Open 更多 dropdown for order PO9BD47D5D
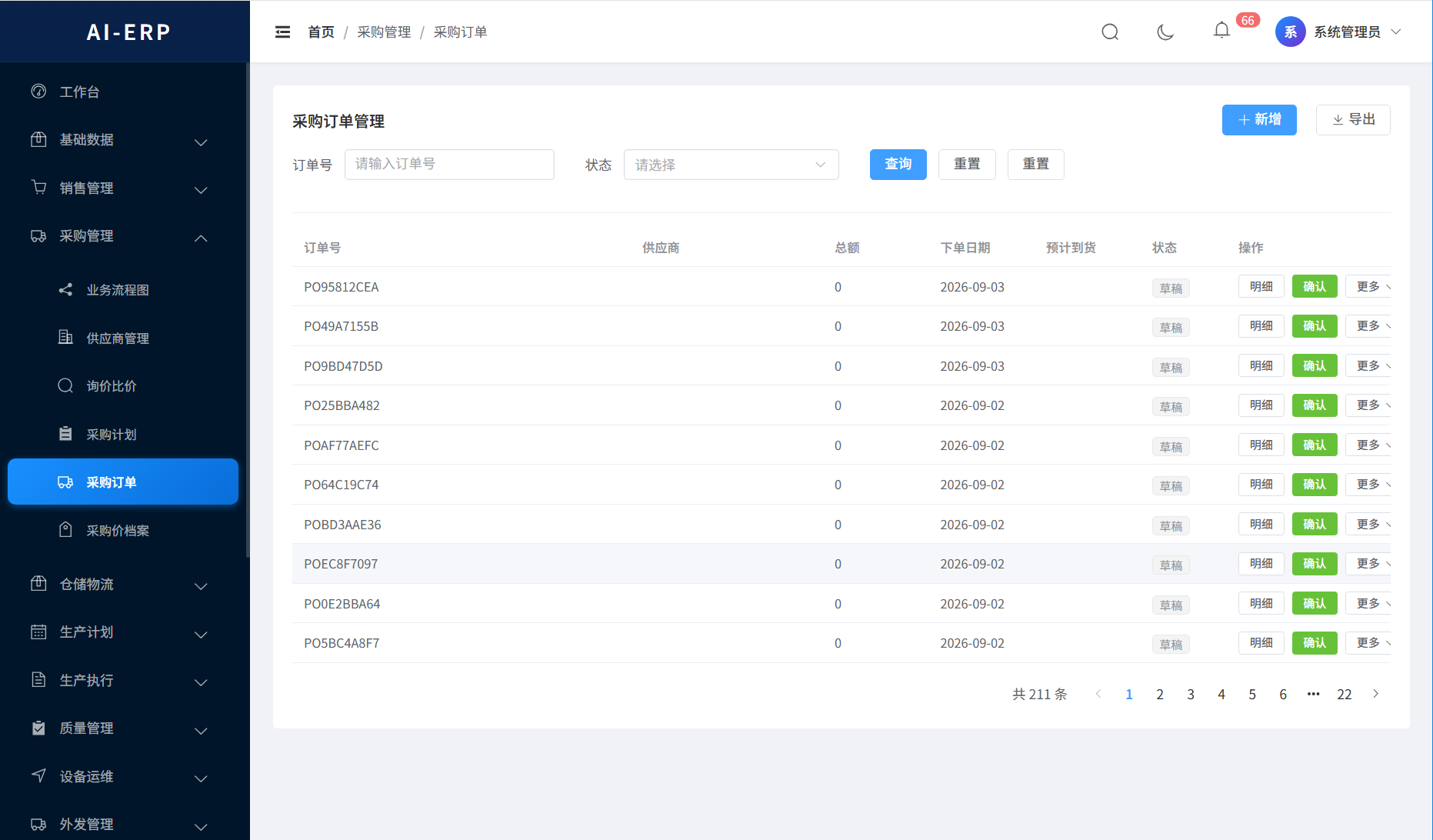This screenshot has height=840, width=1433. 1369,365
